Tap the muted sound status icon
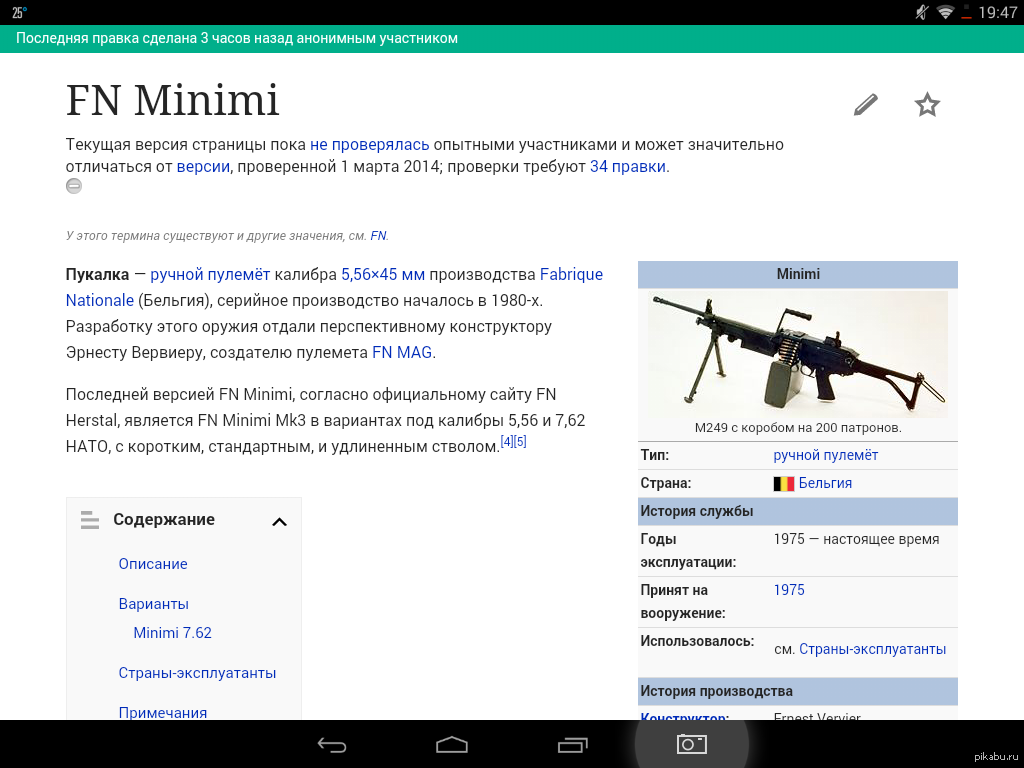 921,12
